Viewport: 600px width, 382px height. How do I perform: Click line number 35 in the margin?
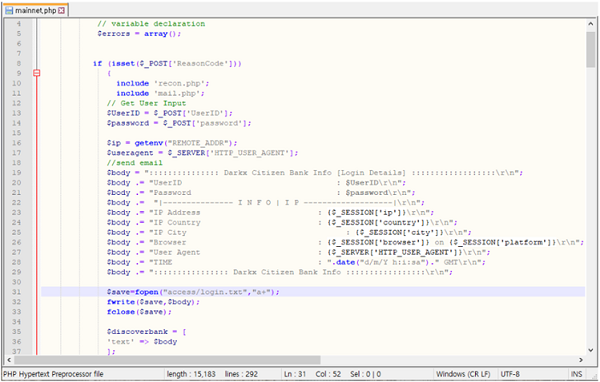click(x=16, y=332)
